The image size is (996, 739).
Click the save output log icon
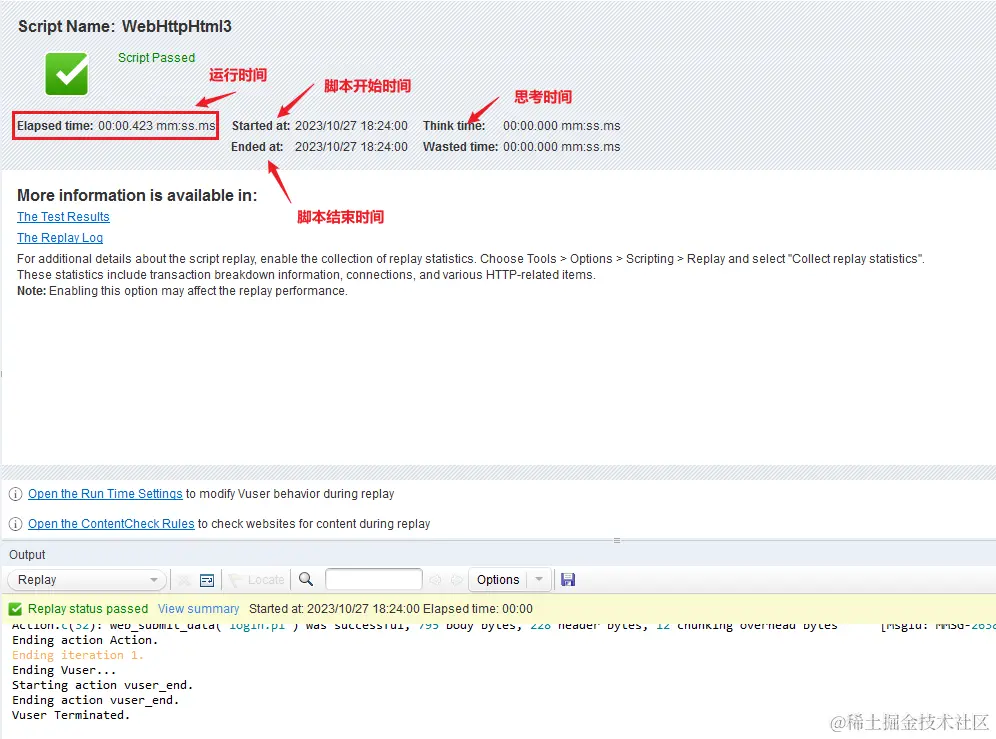pos(568,580)
